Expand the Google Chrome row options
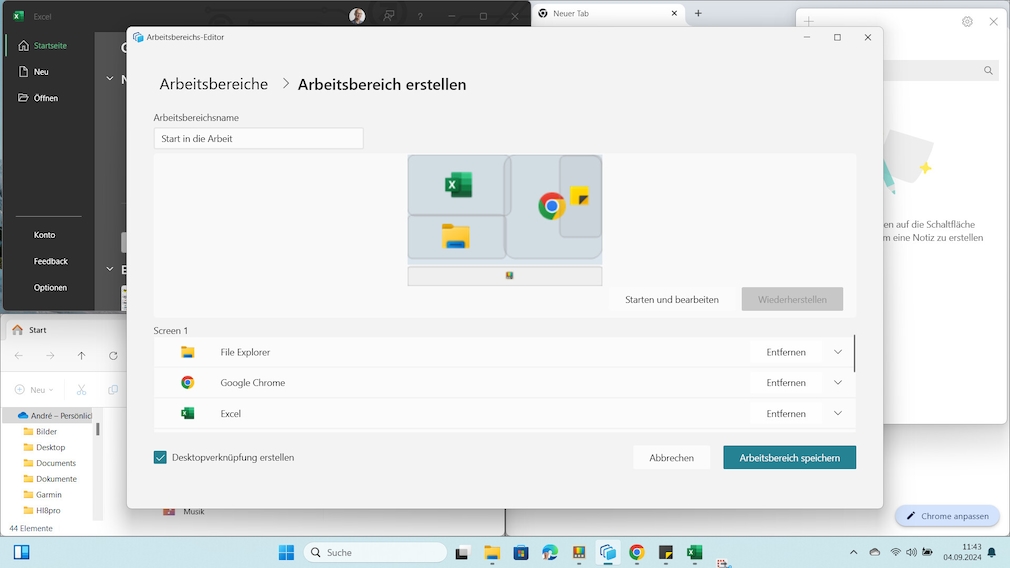This screenshot has height=568, width=1010. tap(837, 383)
